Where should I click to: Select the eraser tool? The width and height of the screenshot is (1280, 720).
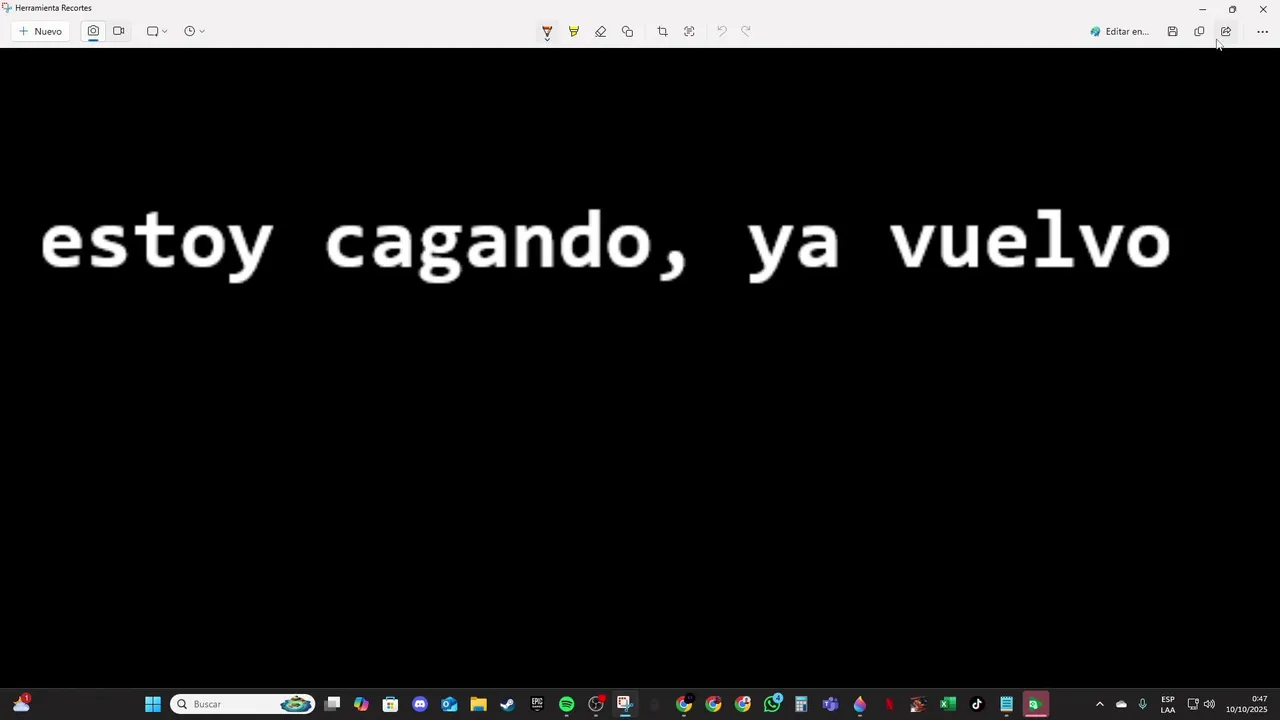[x=601, y=31]
